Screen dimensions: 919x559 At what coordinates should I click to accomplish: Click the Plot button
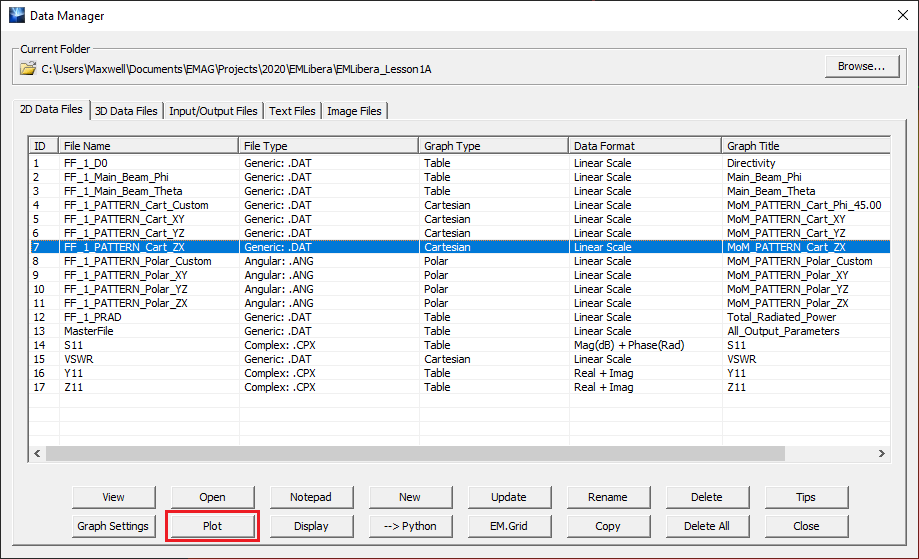212,526
